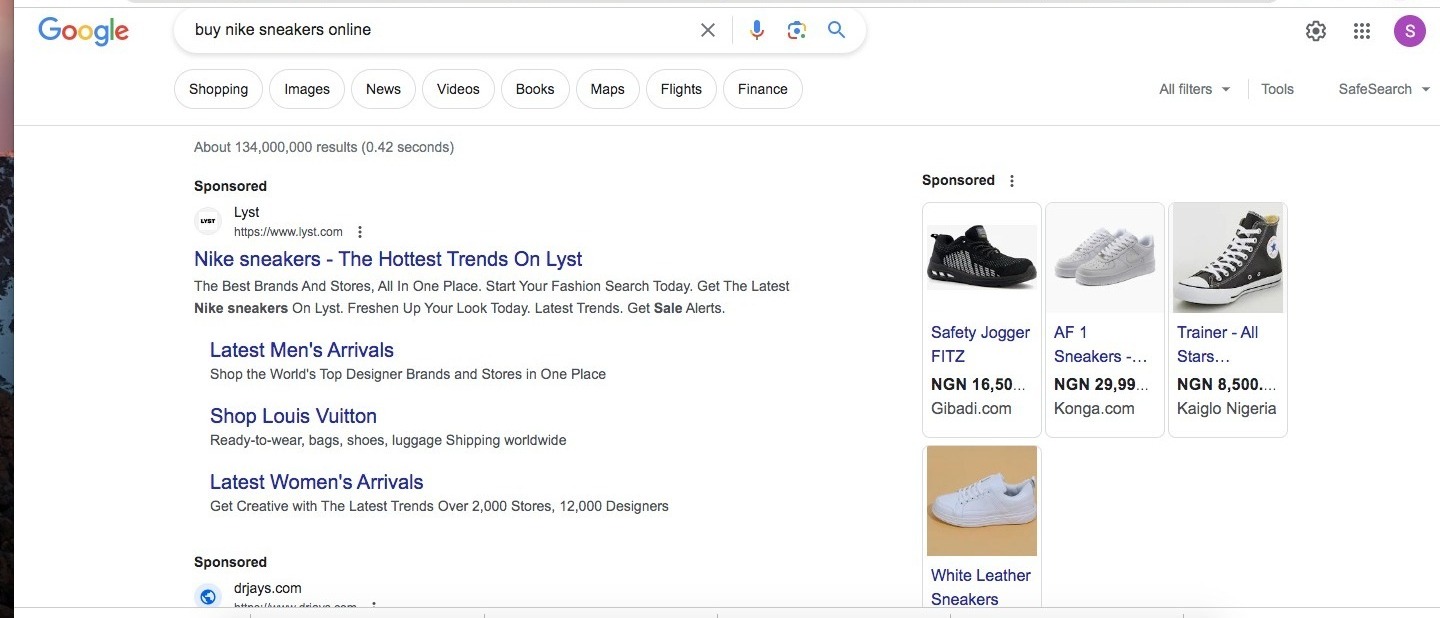Open the Shop Louis Vuitton sitelink

click(x=293, y=416)
